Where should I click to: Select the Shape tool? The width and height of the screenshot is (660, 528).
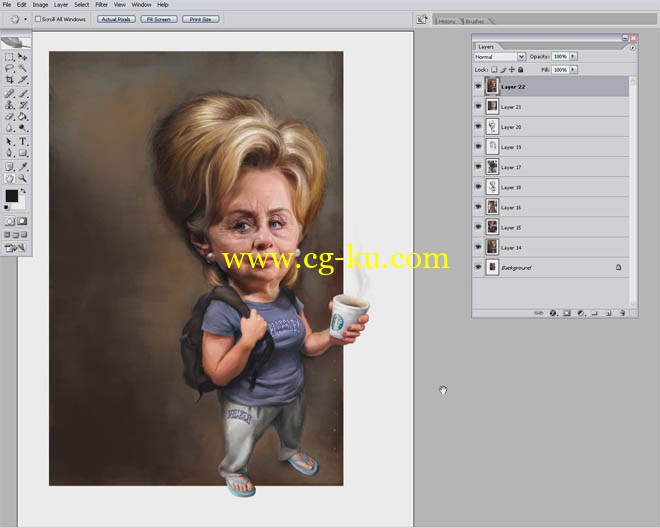pos(23,153)
